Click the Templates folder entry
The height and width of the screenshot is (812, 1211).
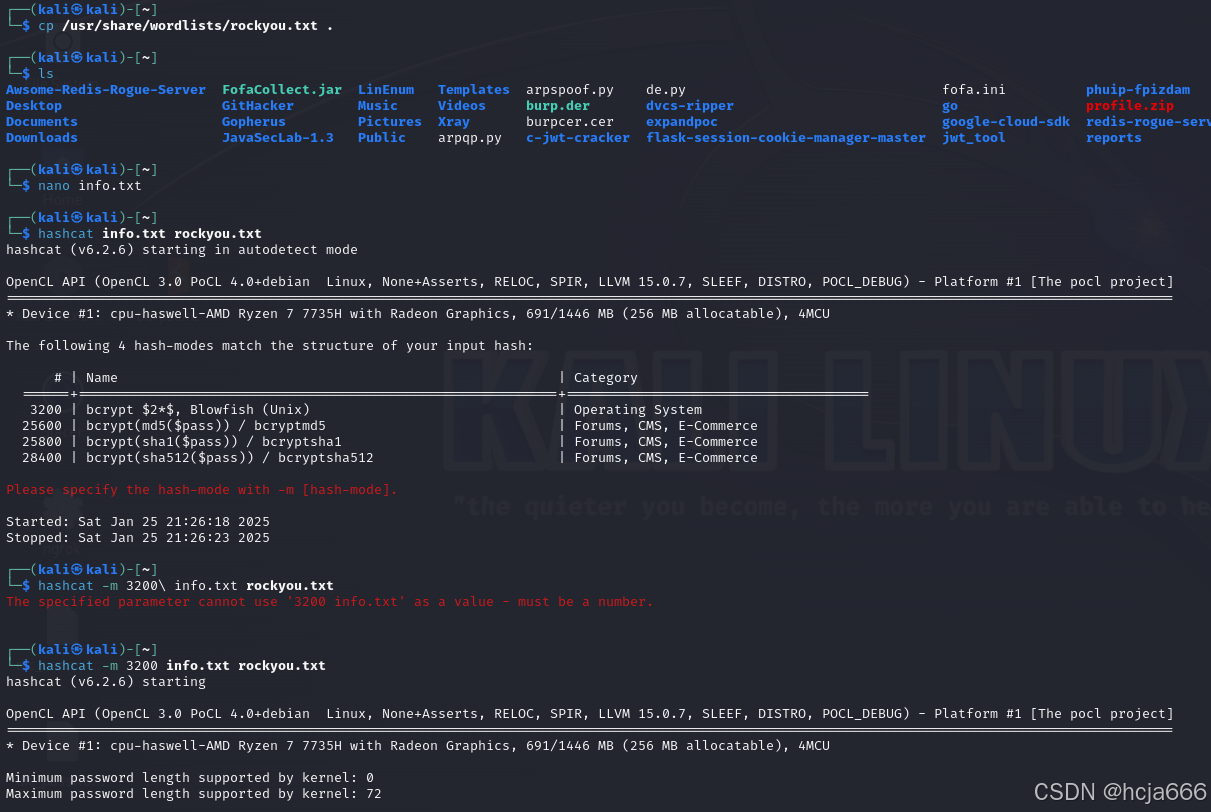(x=474, y=90)
